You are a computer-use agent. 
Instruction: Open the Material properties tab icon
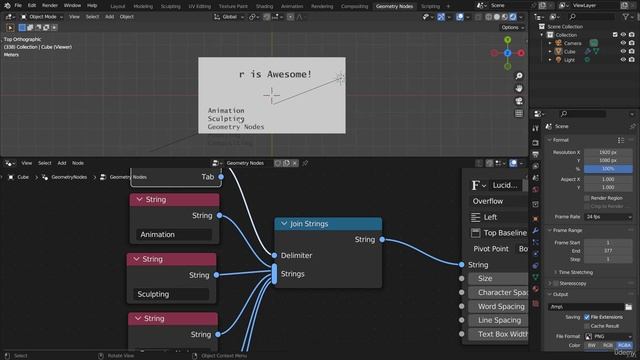tap(536, 289)
